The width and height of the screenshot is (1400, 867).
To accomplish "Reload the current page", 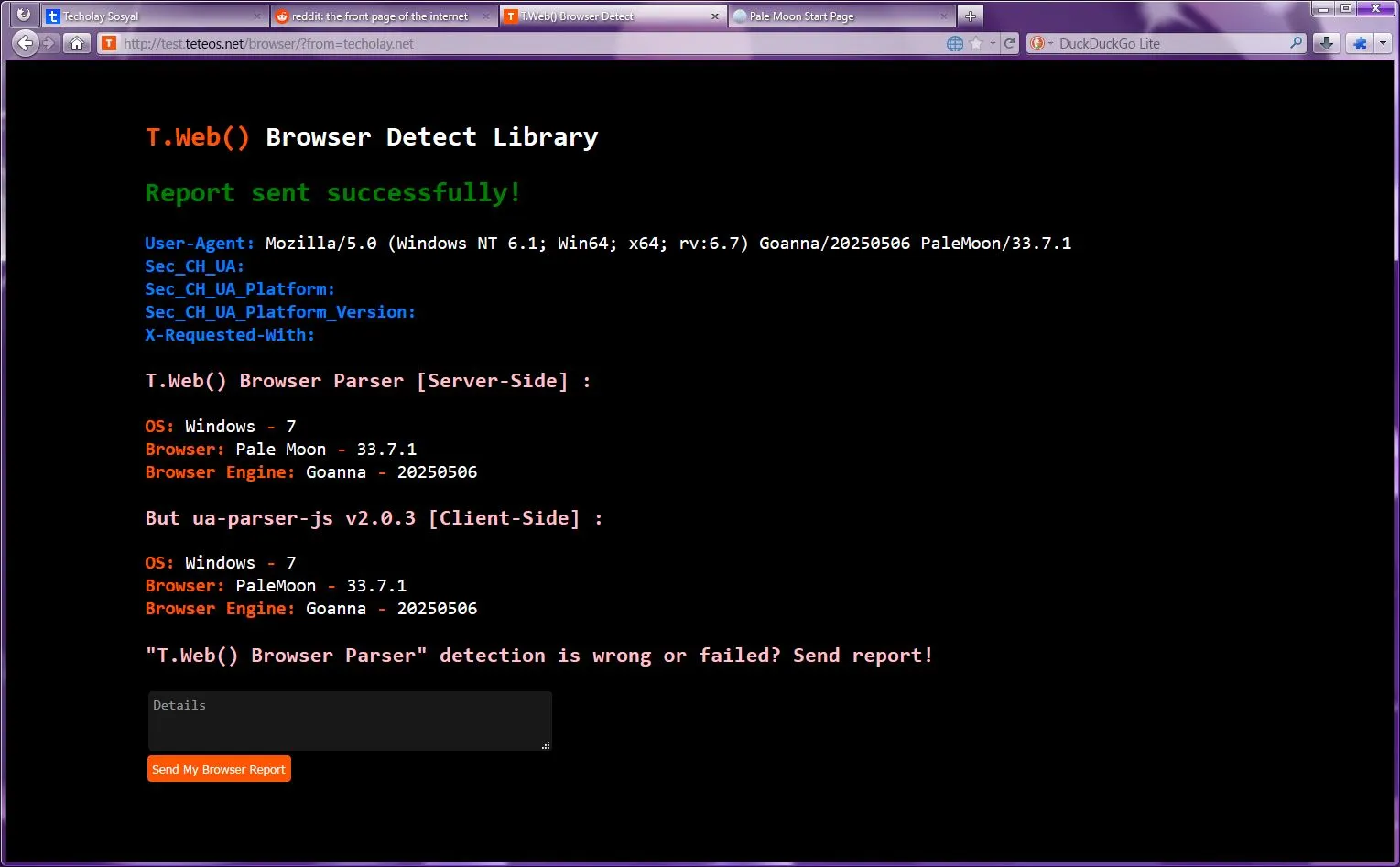I will tap(1009, 43).
